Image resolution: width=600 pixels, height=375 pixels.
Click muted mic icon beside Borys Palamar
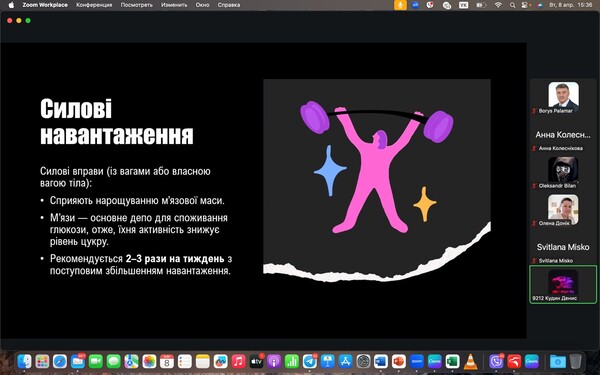[534, 111]
